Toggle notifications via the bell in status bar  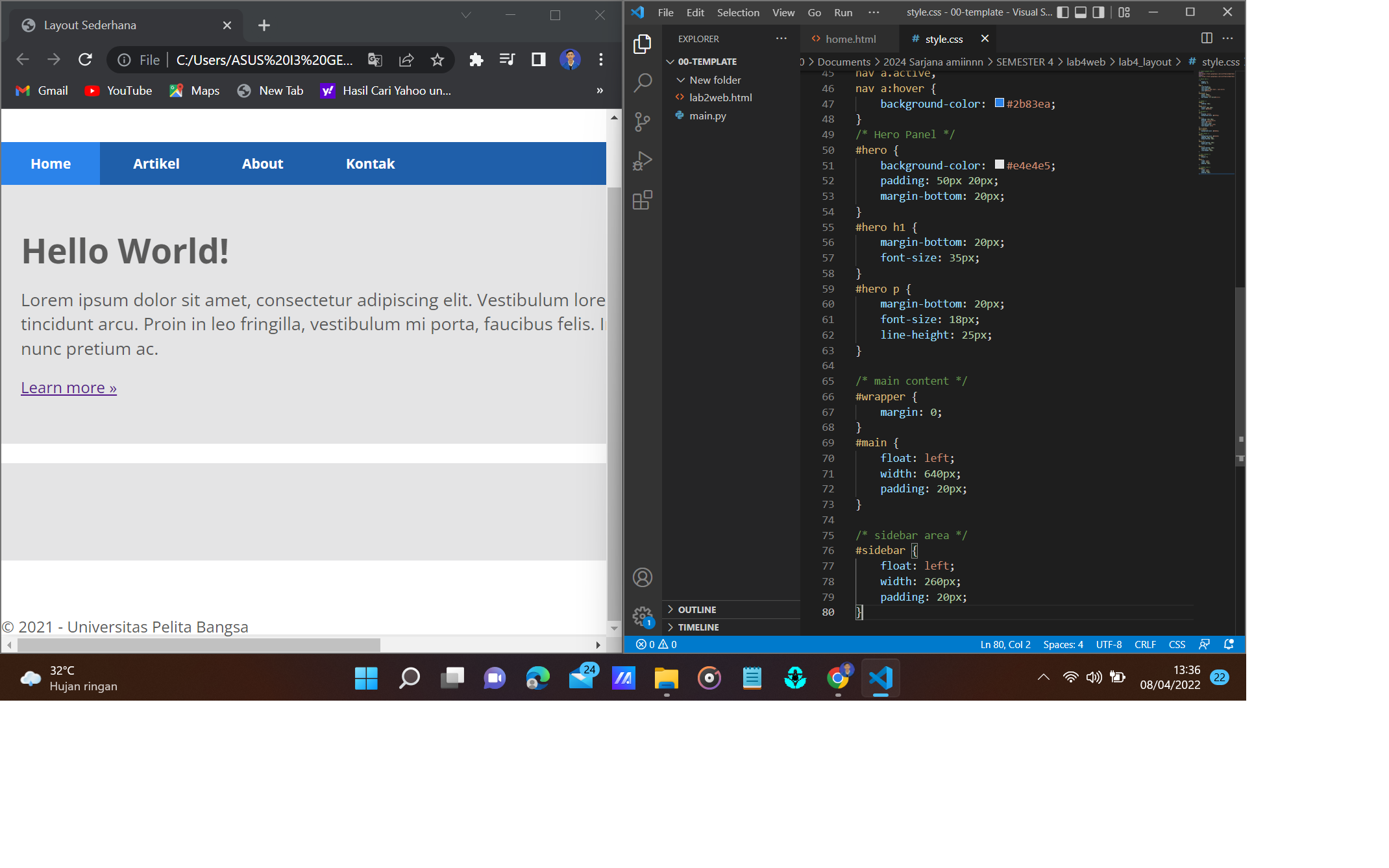(1229, 644)
